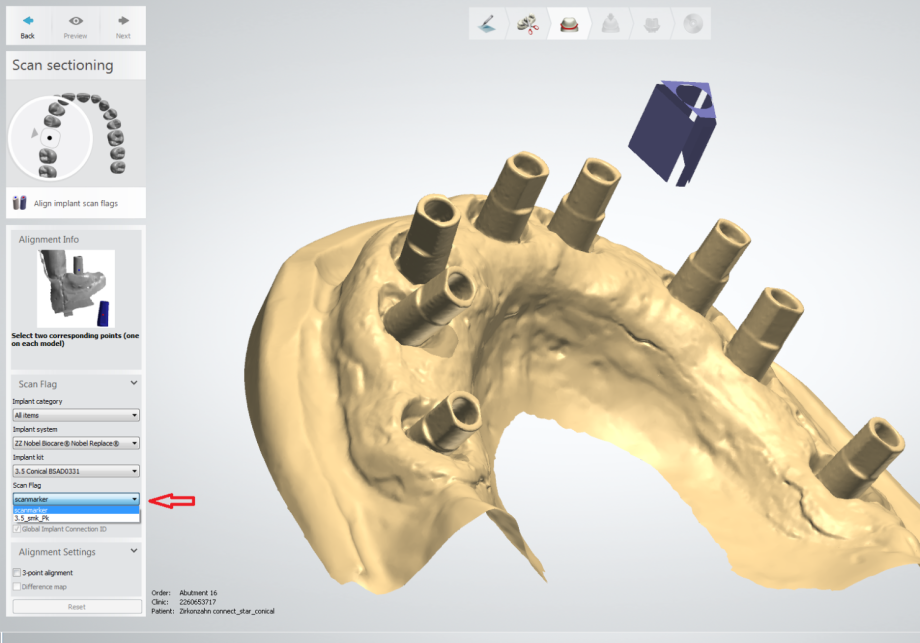The height and width of the screenshot is (643, 920).
Task: Toggle Global Implant Connection ID checkbox
Action: [x=16, y=529]
